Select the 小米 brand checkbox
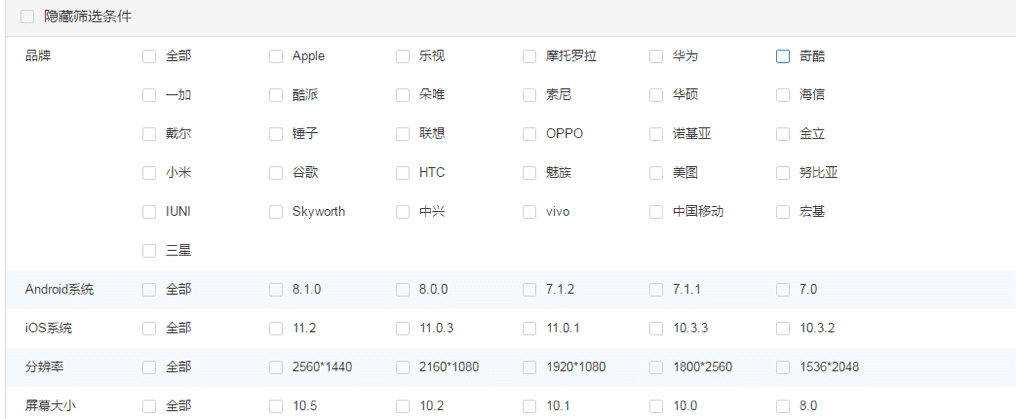This screenshot has width=1016, height=419. (x=149, y=173)
